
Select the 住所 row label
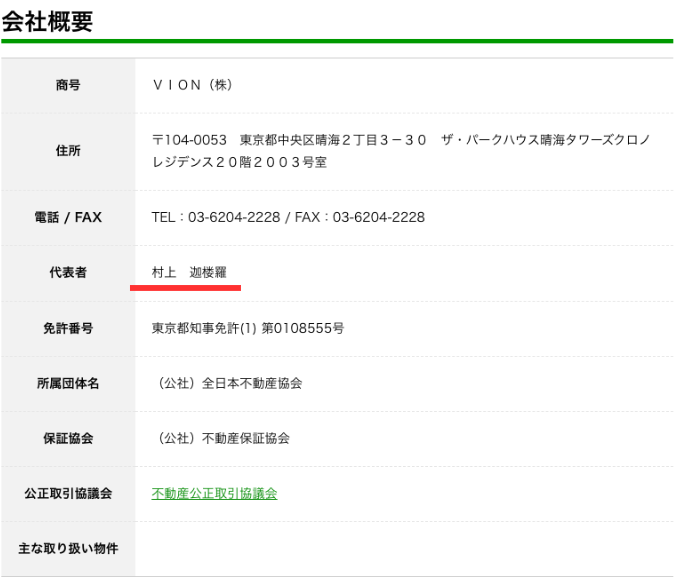(68, 151)
